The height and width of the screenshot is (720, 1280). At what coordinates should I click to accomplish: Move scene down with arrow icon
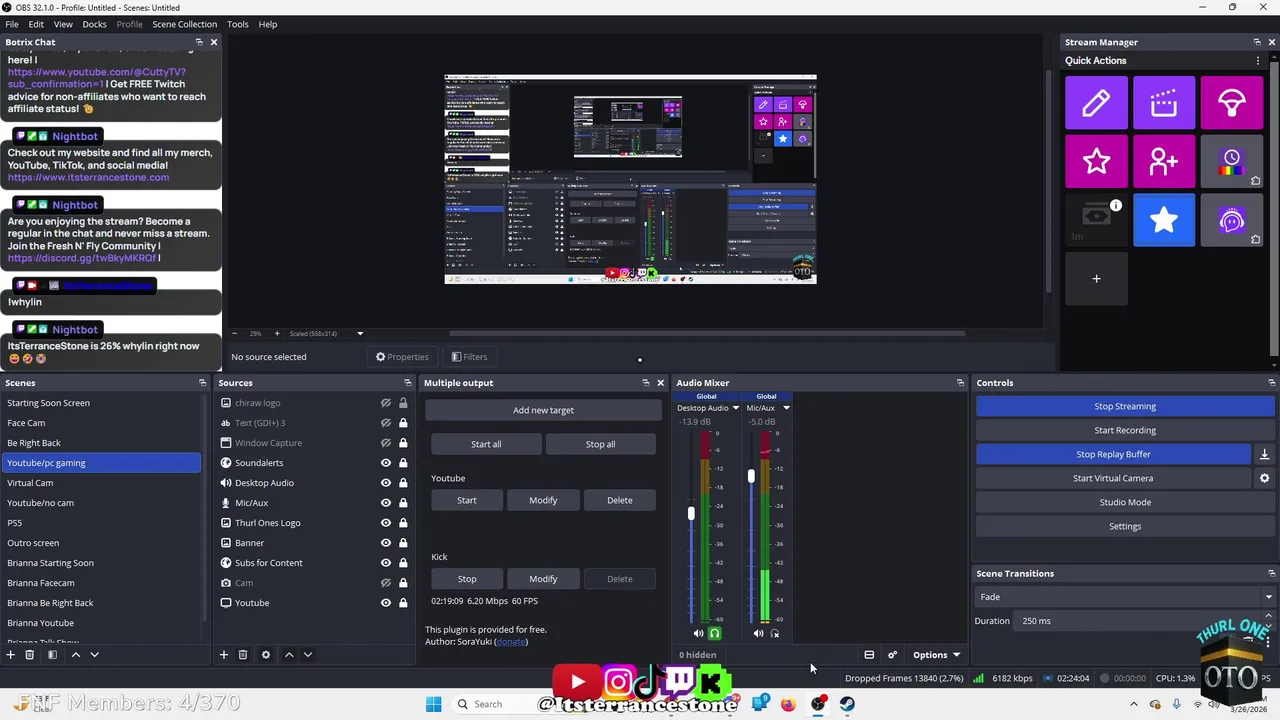[94, 655]
